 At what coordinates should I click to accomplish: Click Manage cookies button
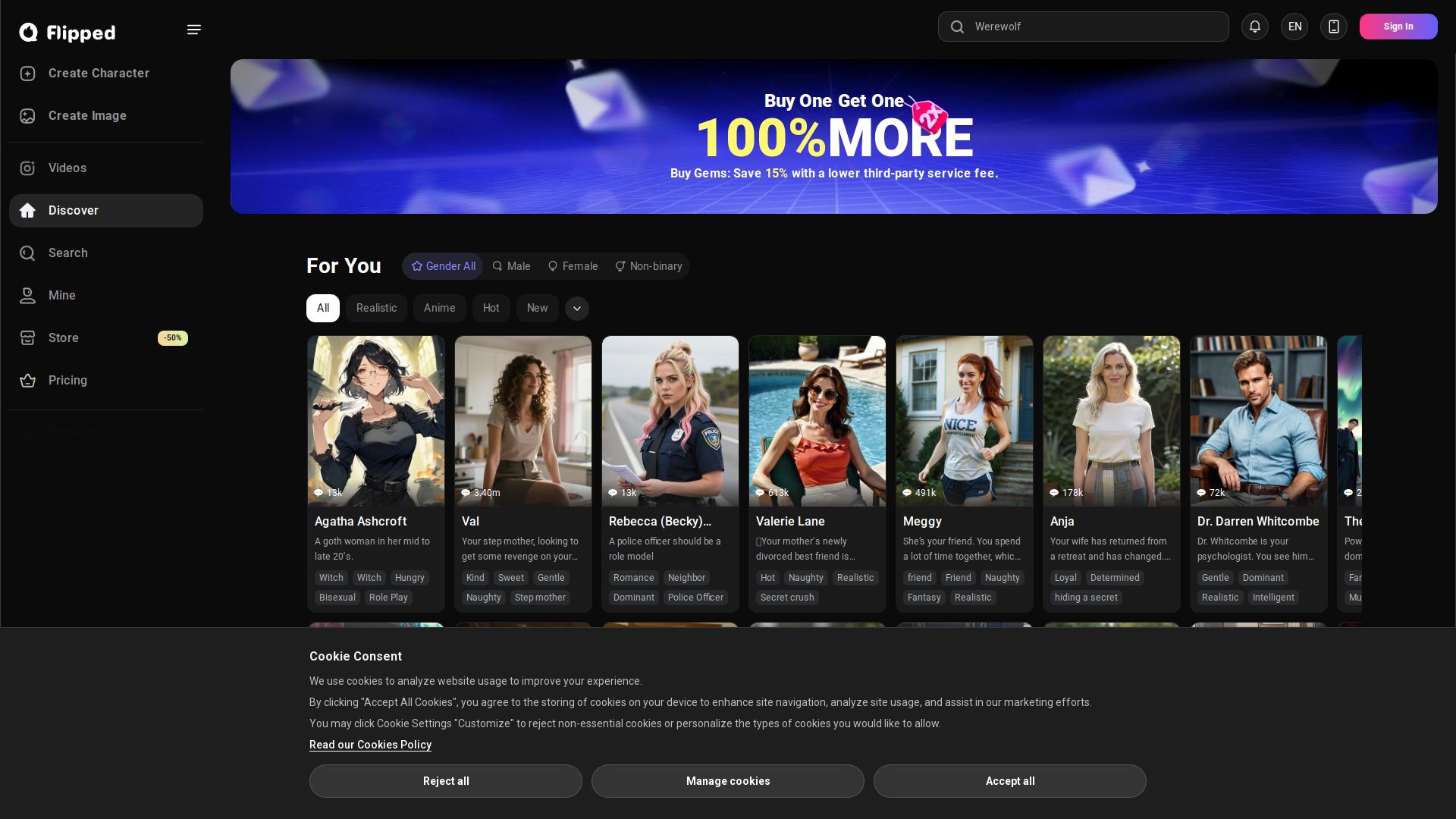coord(728,781)
